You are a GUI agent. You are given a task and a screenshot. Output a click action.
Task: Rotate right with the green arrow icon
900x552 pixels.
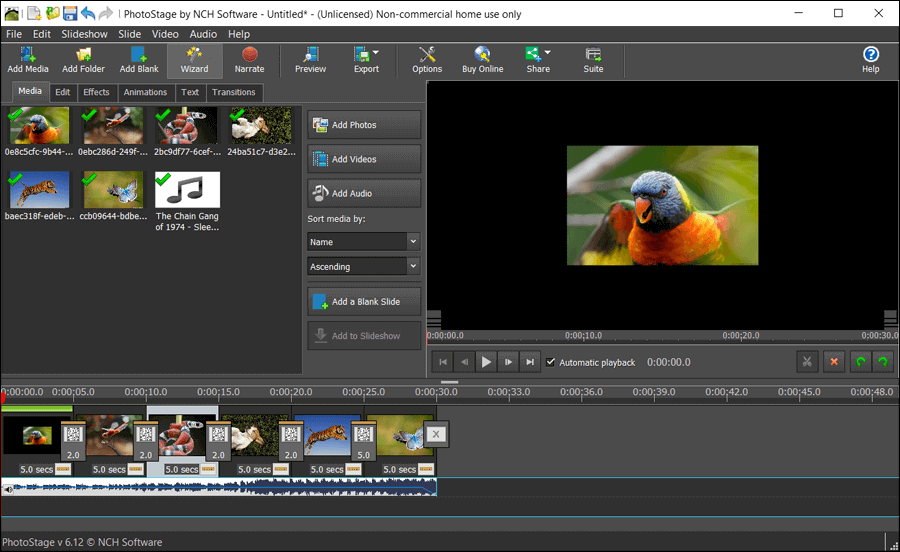[x=883, y=361]
